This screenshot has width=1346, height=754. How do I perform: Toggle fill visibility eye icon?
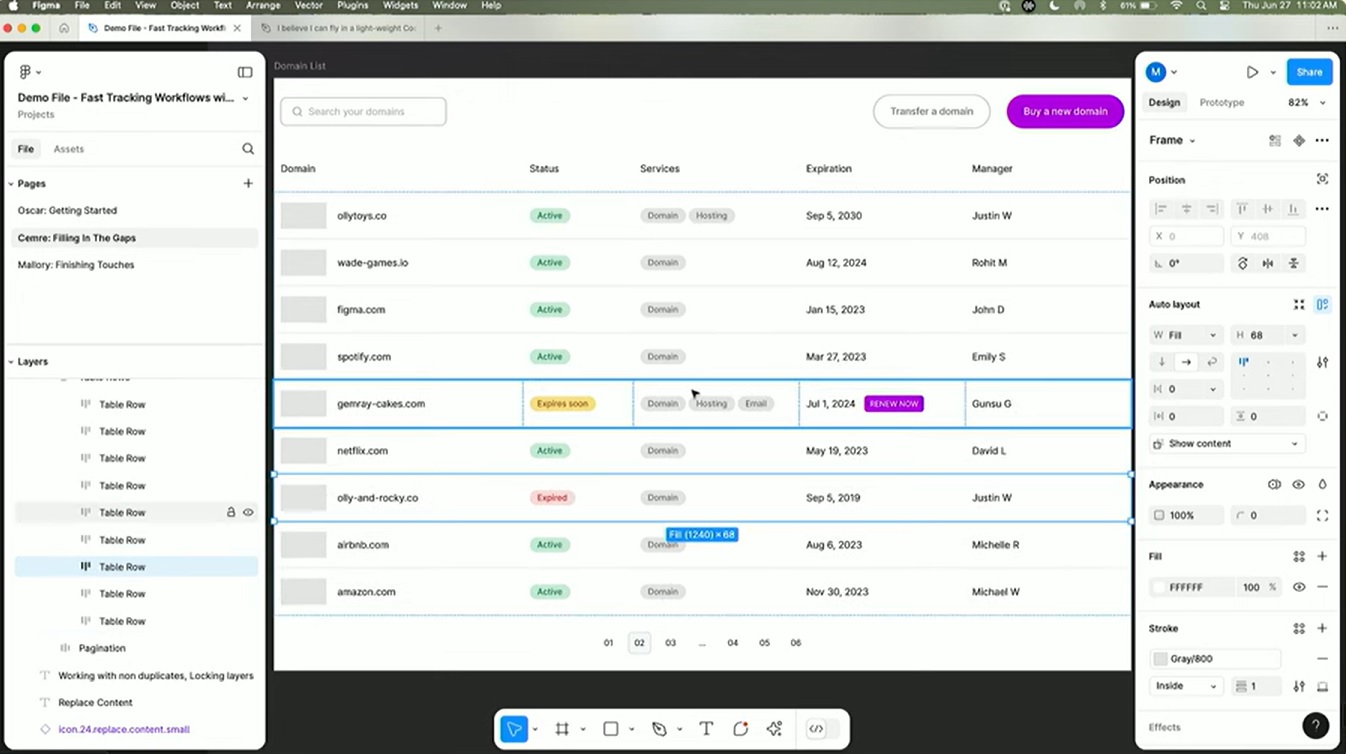(x=1299, y=587)
